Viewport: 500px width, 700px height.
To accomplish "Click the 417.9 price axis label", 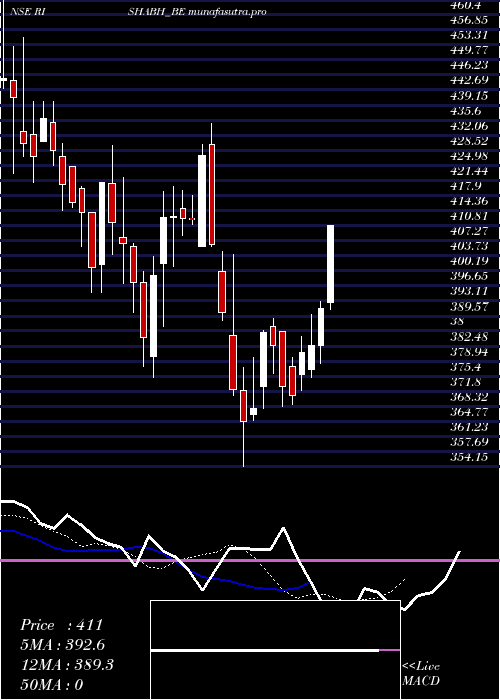I will tap(466, 187).
